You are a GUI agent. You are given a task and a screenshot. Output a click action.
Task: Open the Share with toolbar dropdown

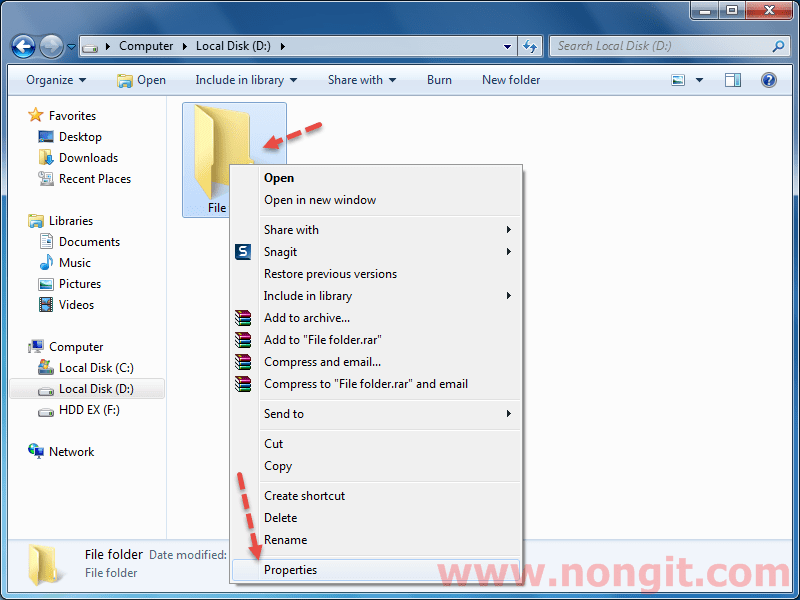click(362, 80)
